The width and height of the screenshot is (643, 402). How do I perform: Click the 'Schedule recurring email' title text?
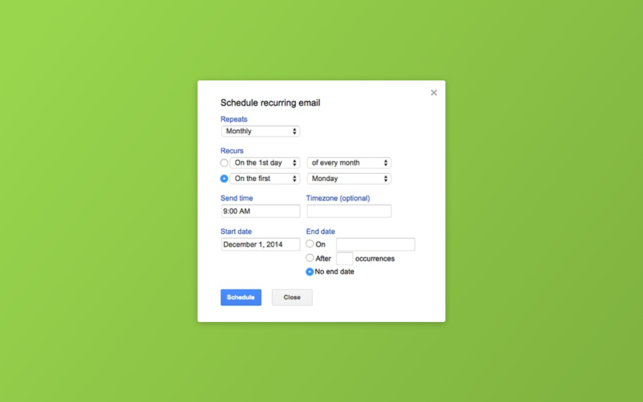tap(270, 103)
